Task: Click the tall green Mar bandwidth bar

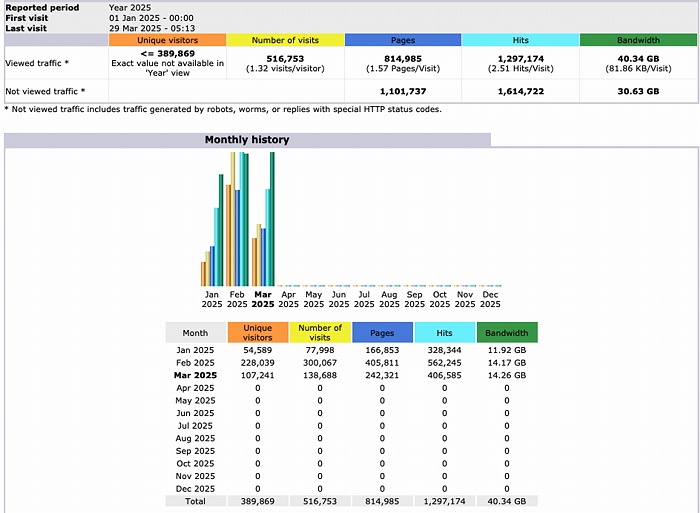Action: point(272,218)
